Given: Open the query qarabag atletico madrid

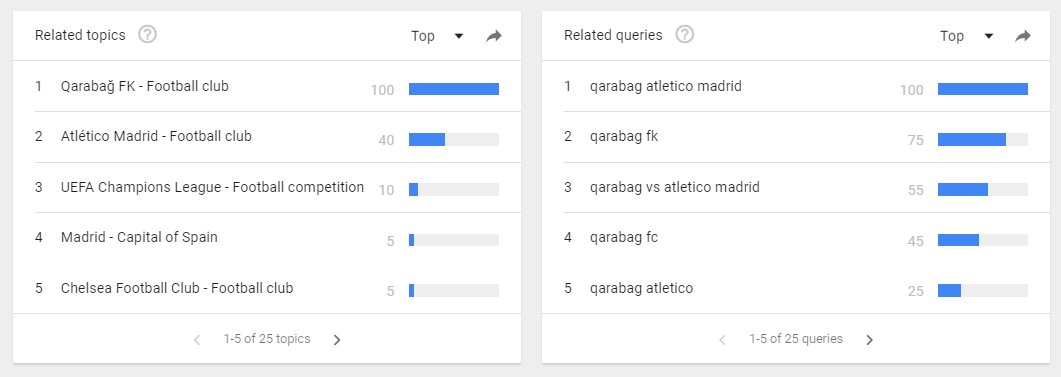Looking at the screenshot, I should point(666,86).
